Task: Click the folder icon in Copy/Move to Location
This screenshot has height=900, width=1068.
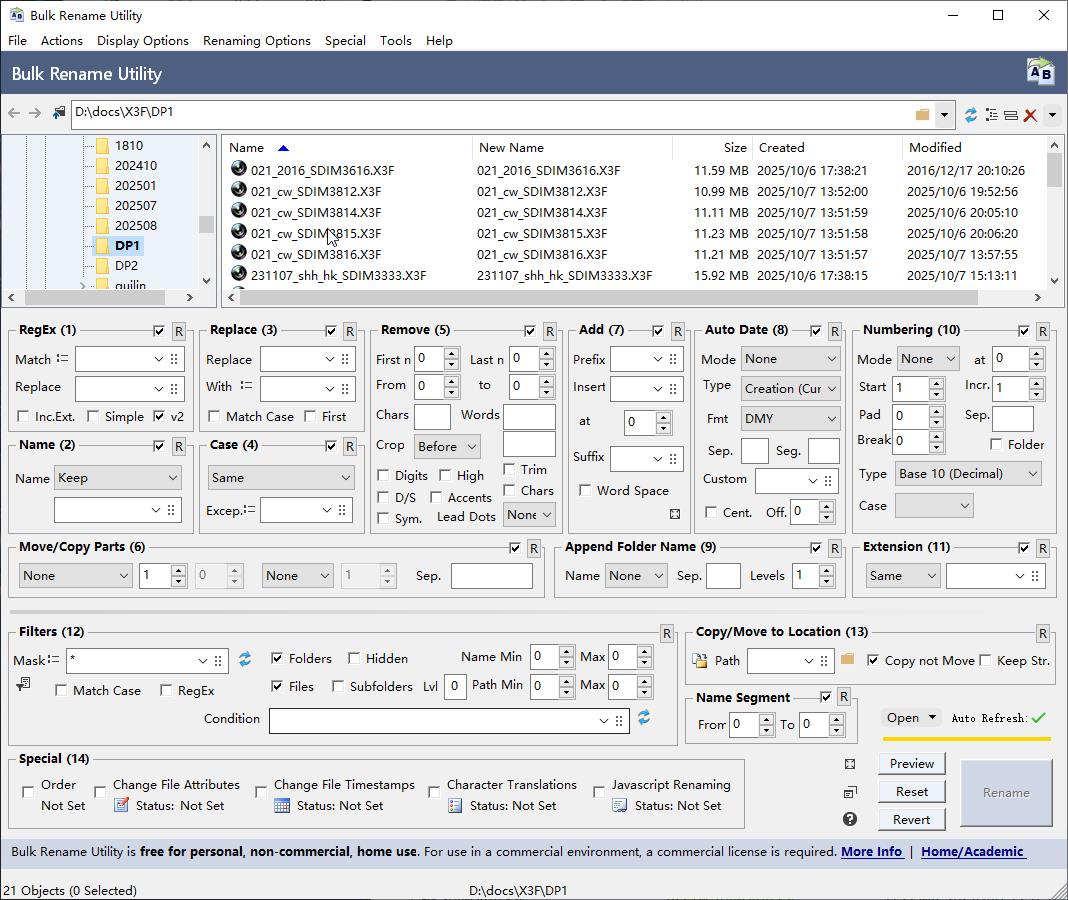Action: click(847, 659)
